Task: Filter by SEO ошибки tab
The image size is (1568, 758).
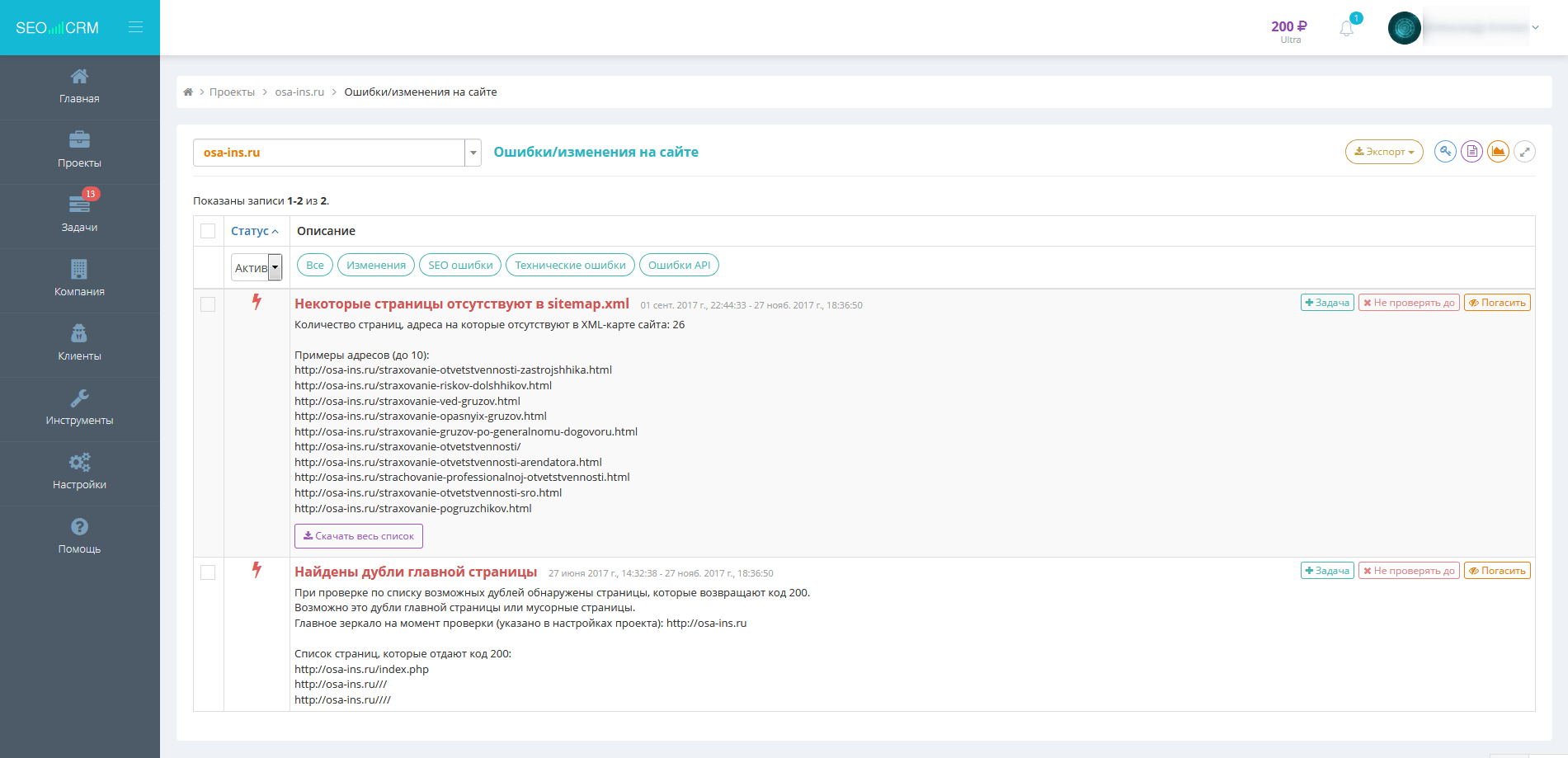Action: point(460,265)
